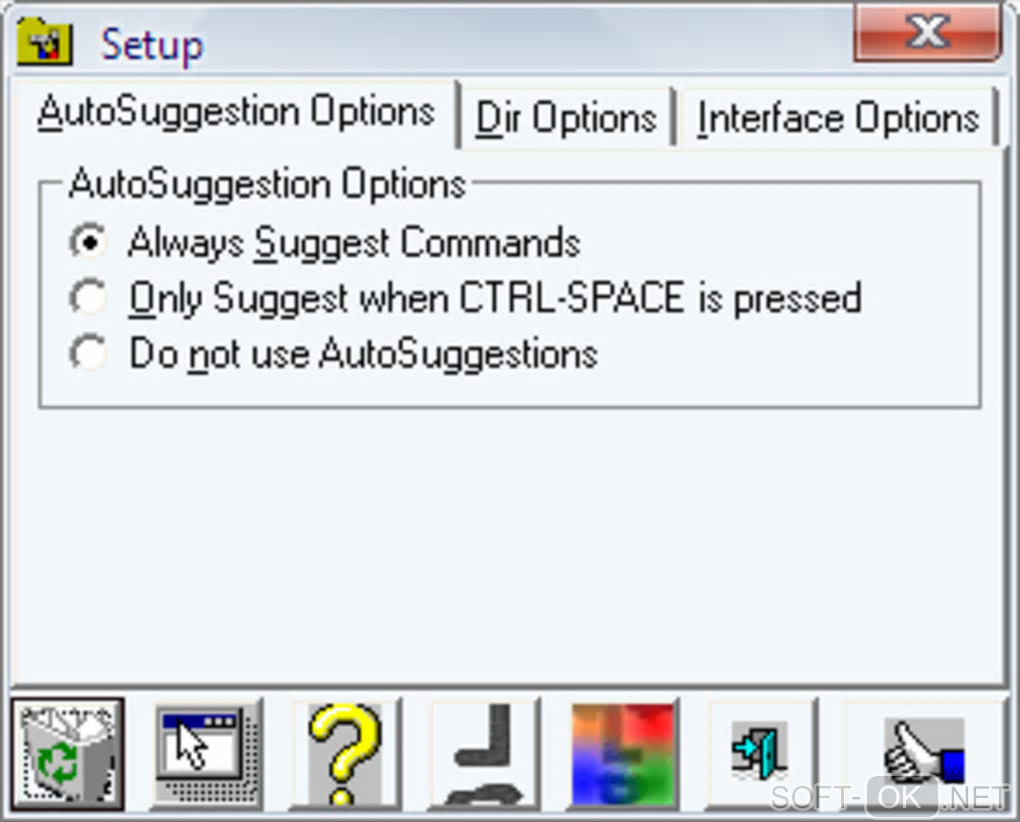
Task: Click the multicolored squares icon button
Action: (623, 754)
